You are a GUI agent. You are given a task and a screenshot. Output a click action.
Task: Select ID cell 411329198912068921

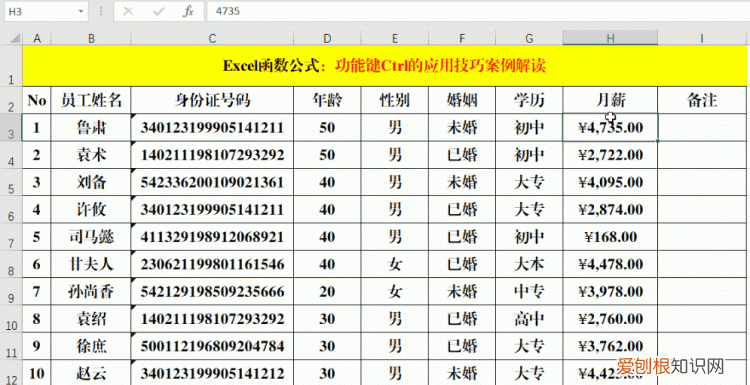pyautogui.click(x=212, y=237)
